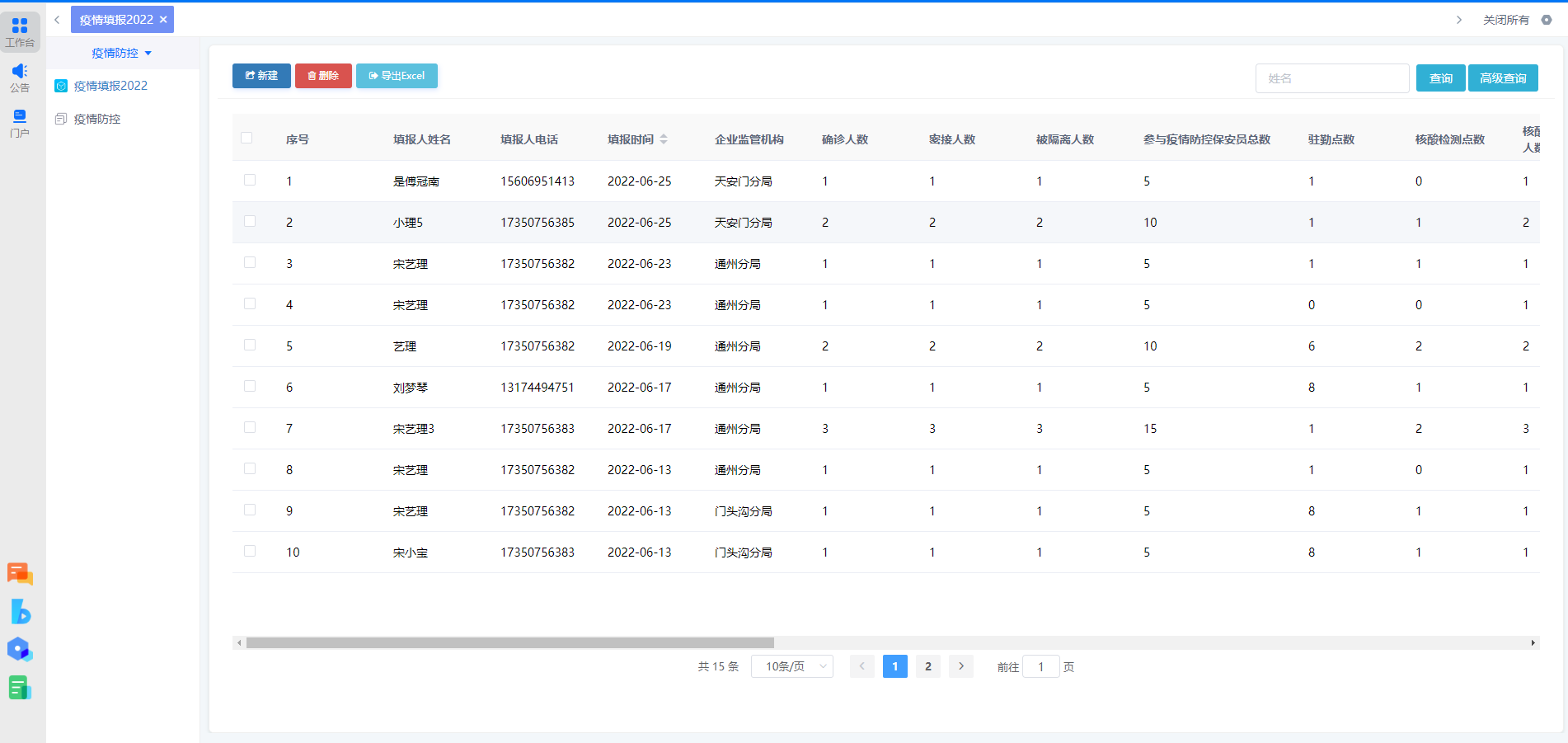
Task: Check the row 3 checkbox
Action: point(250,262)
